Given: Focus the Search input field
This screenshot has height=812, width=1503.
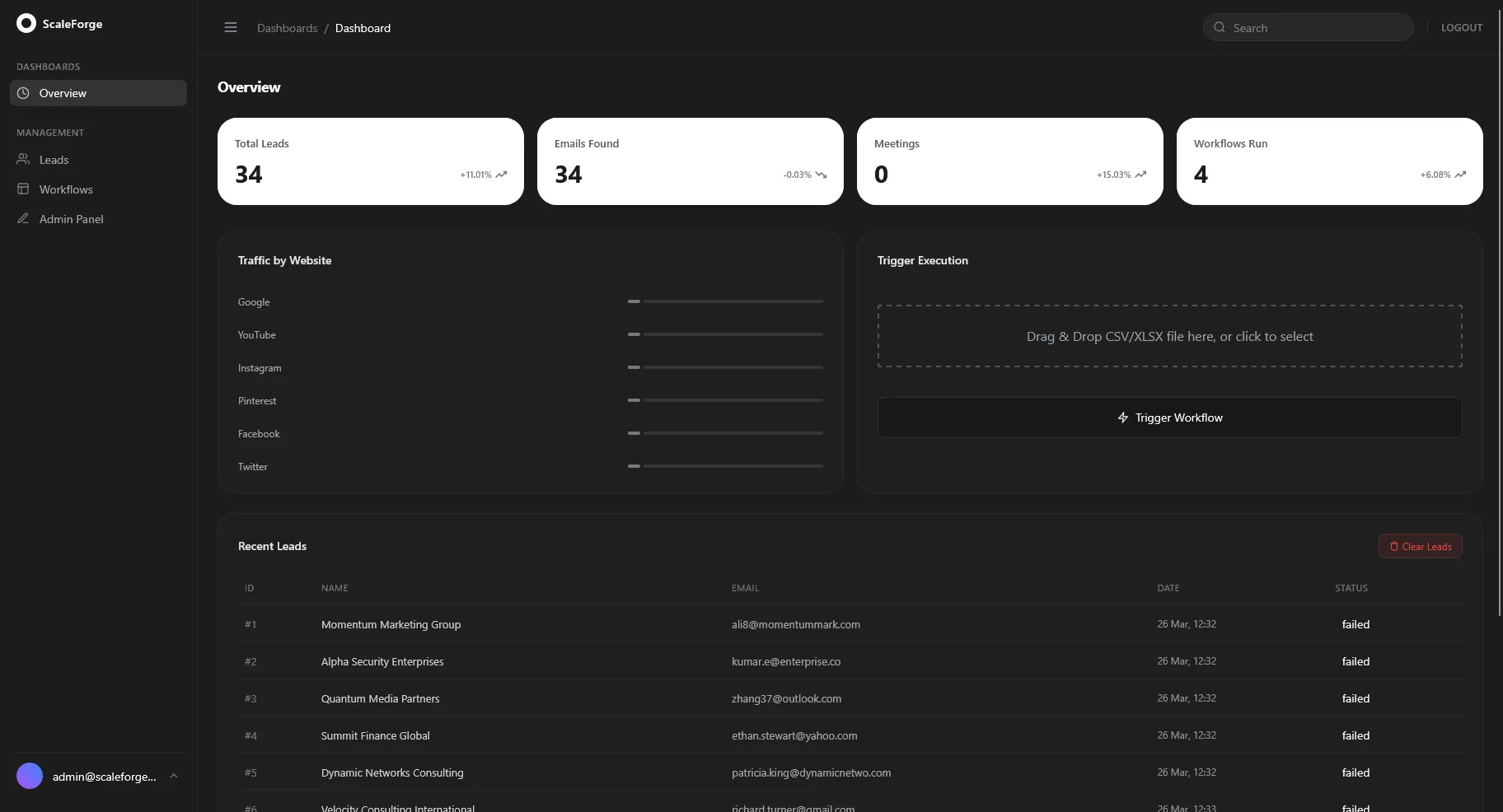Looking at the screenshot, I should tap(1309, 27).
